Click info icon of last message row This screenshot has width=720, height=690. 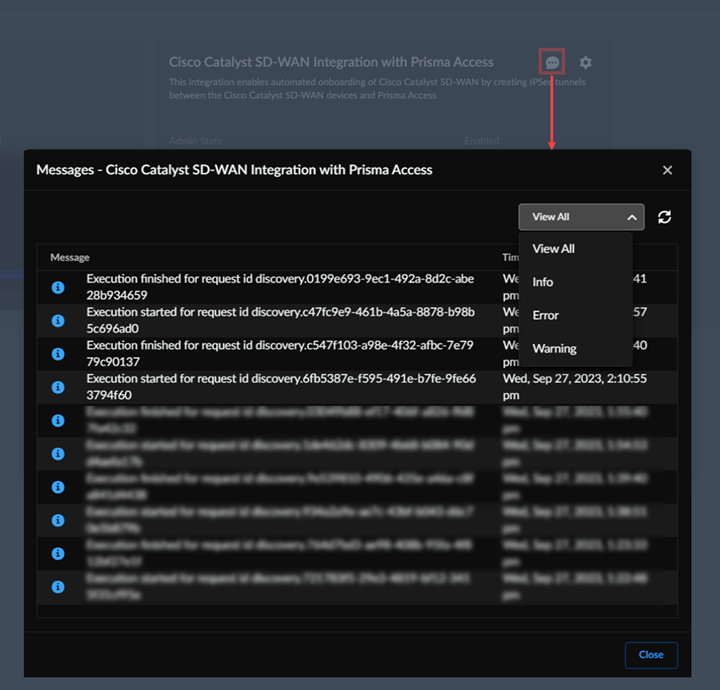(58, 586)
